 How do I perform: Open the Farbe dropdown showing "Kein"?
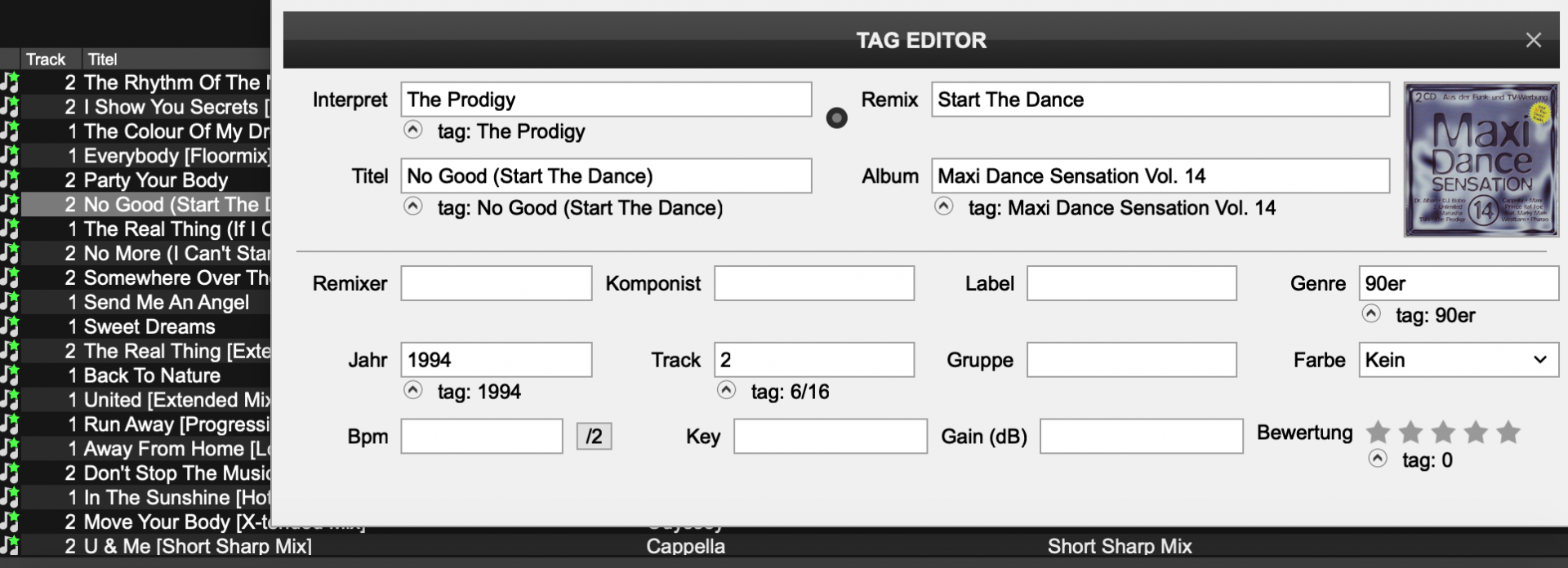[x=1458, y=359]
